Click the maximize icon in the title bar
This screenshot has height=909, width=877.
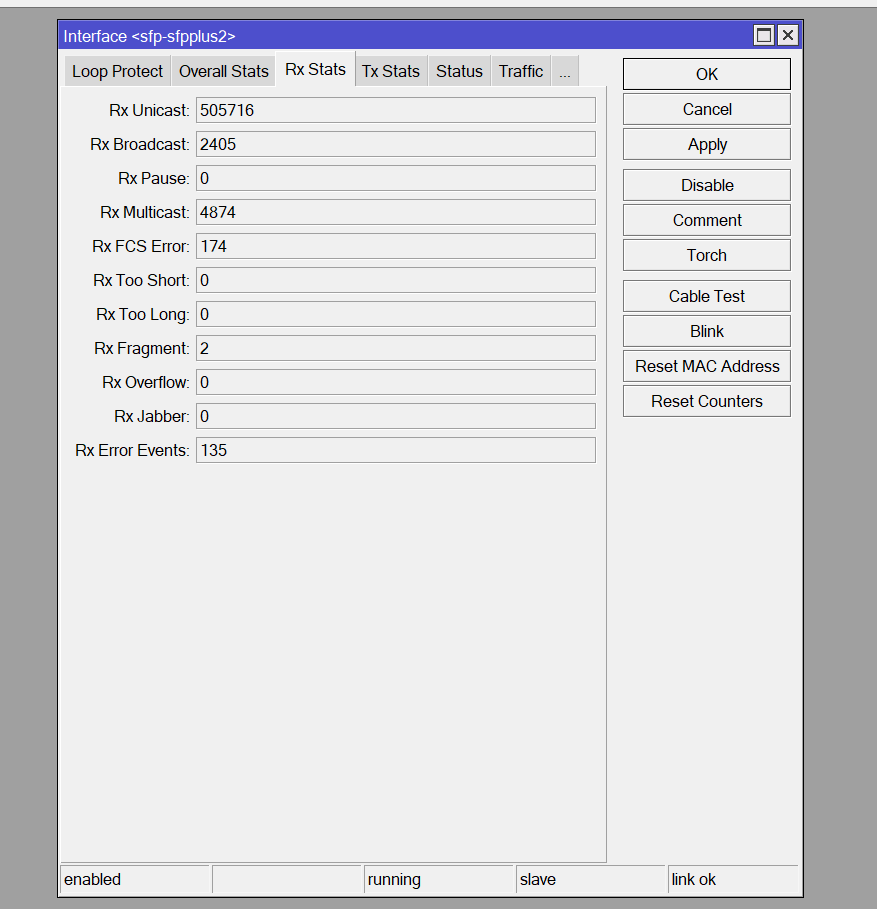764,33
